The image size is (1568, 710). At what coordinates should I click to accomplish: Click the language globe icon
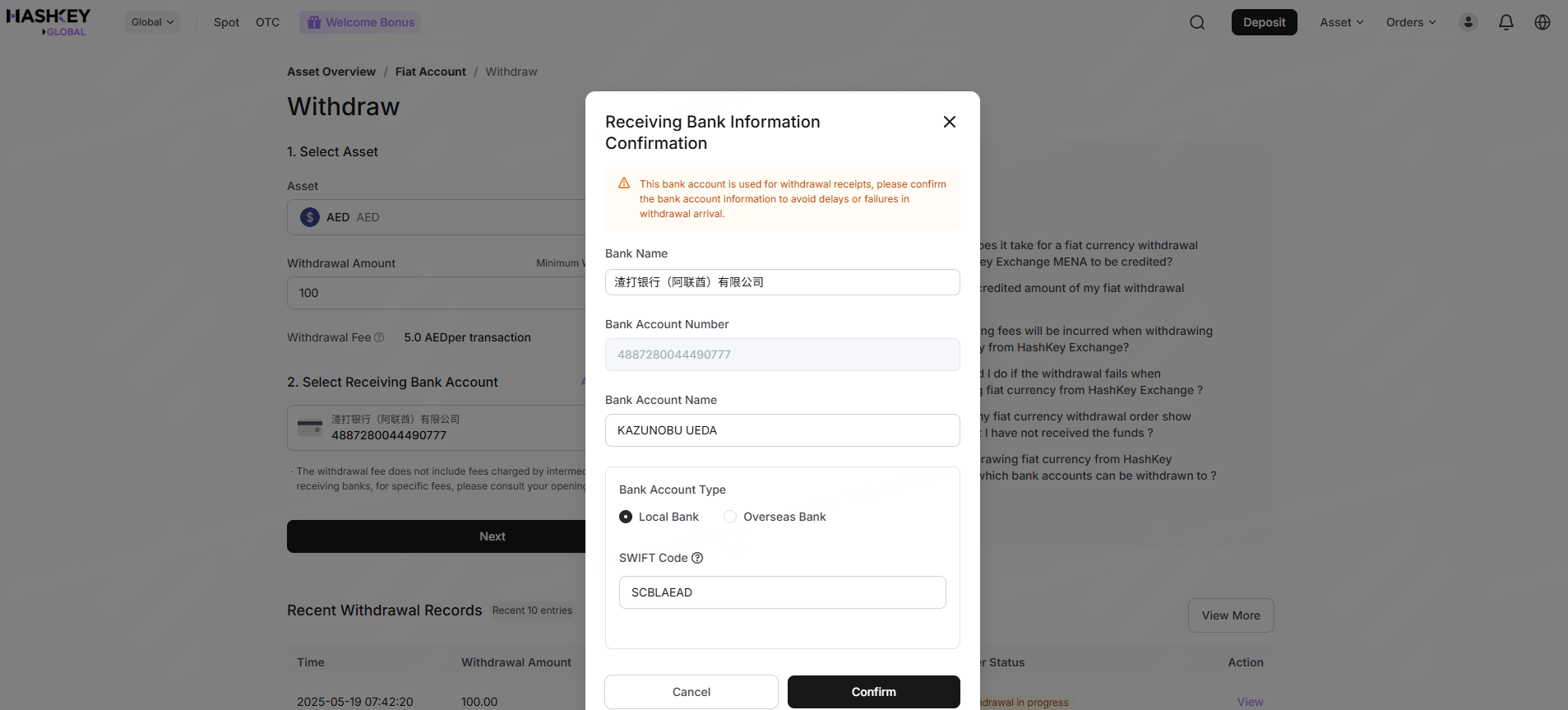click(1542, 22)
